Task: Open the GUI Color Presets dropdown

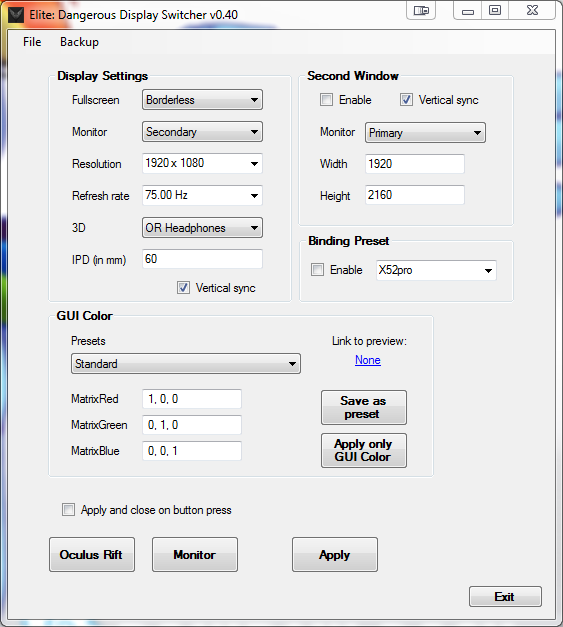Action: 186,363
